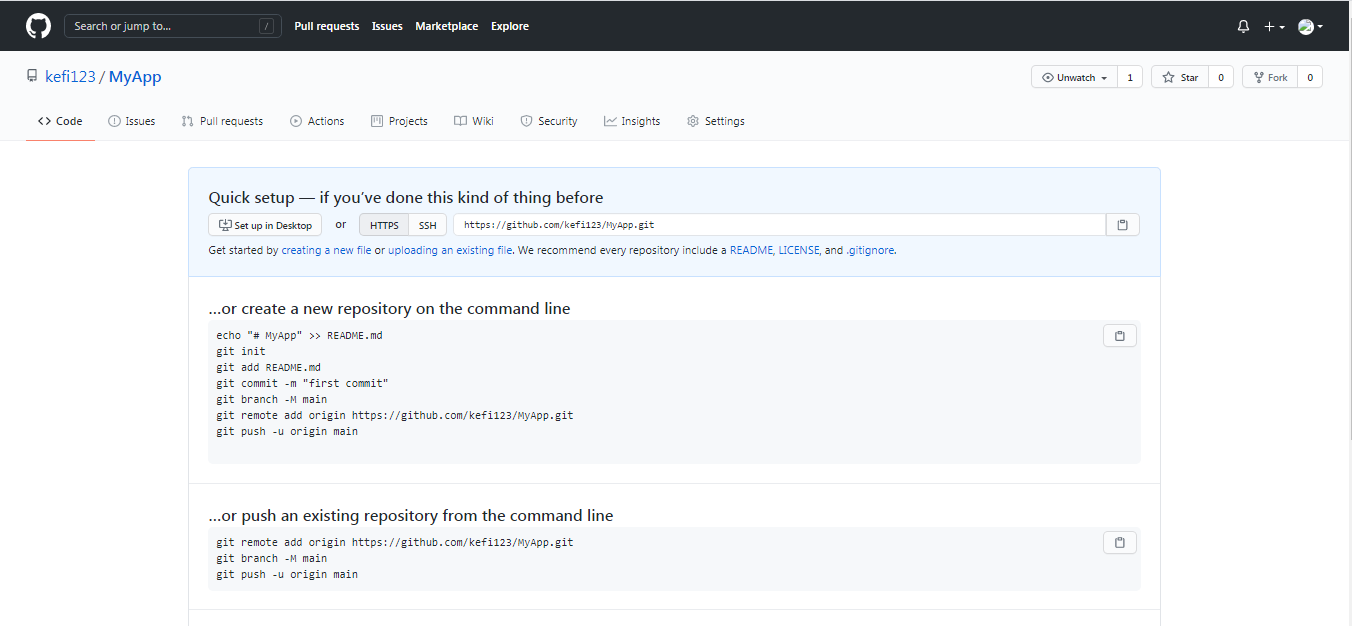
Task: Click the Quick setup heading text
Action: pyautogui.click(x=406, y=198)
